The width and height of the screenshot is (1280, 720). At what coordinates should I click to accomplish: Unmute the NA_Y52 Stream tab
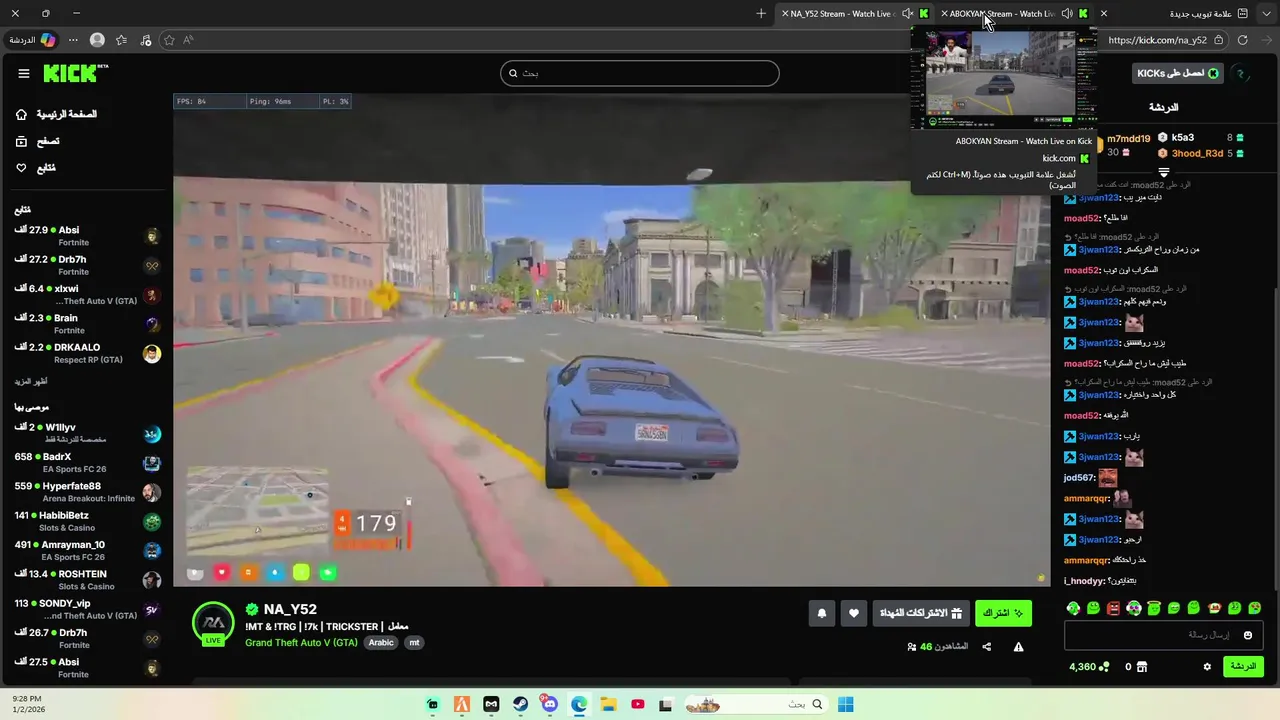(907, 13)
